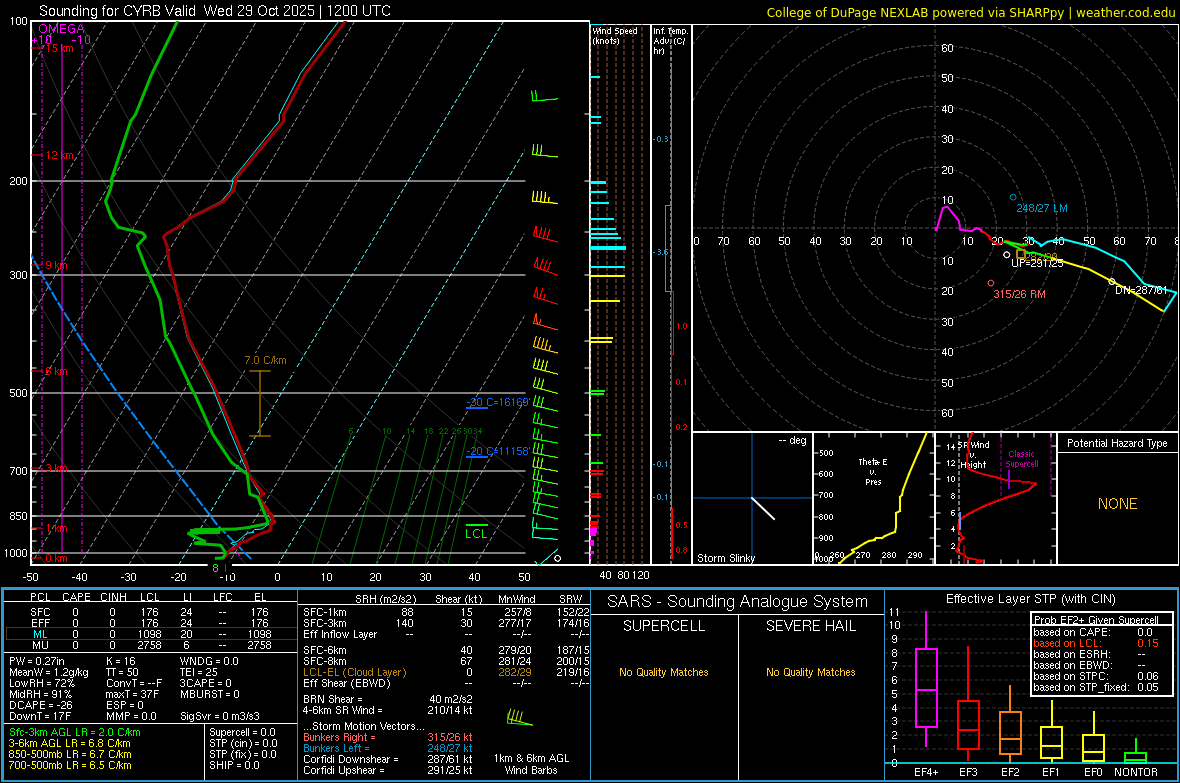The height and width of the screenshot is (783, 1180).
Task: Click the 248/27 LM hodograph label
Action: [x=1042, y=208]
